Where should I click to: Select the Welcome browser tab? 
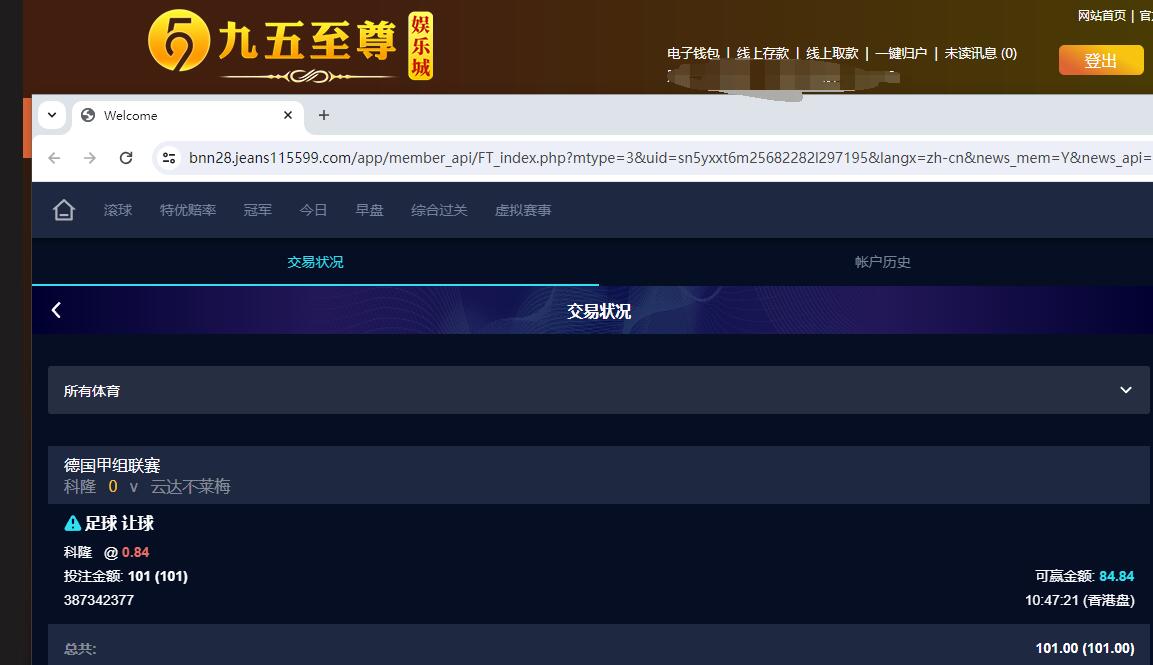tap(188, 115)
